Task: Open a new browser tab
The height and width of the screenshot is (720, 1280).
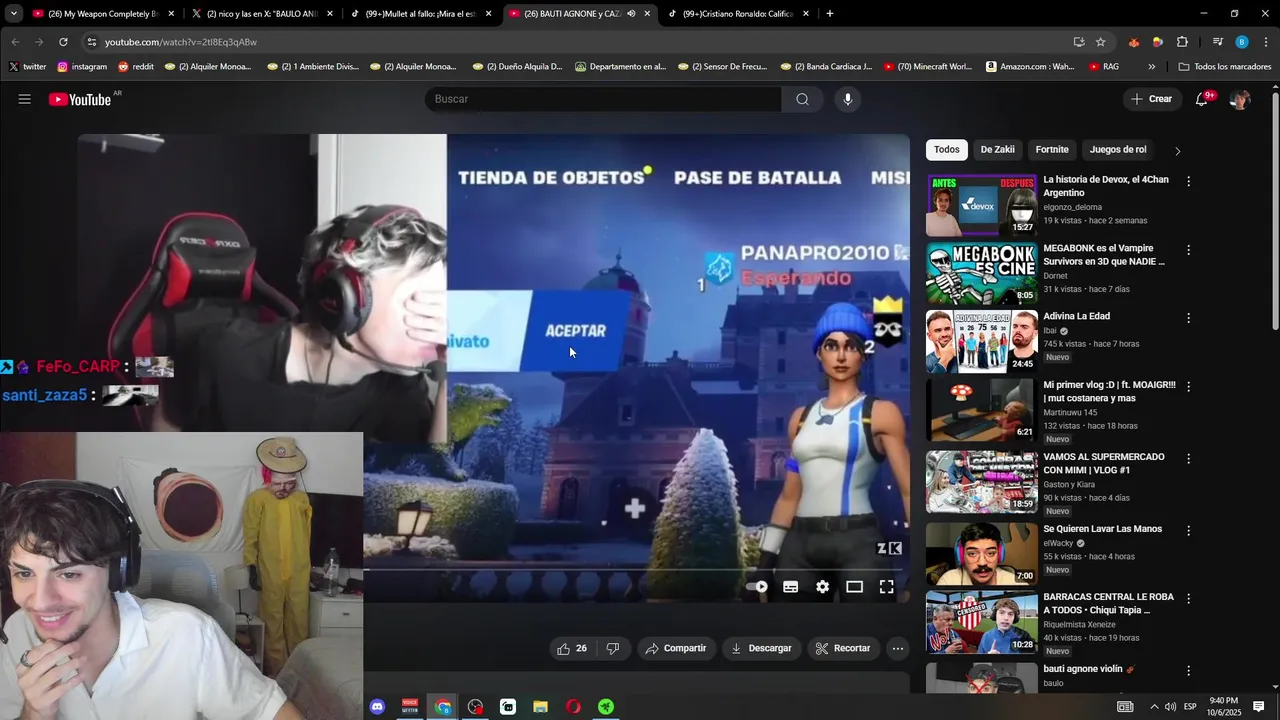Action: click(x=830, y=14)
